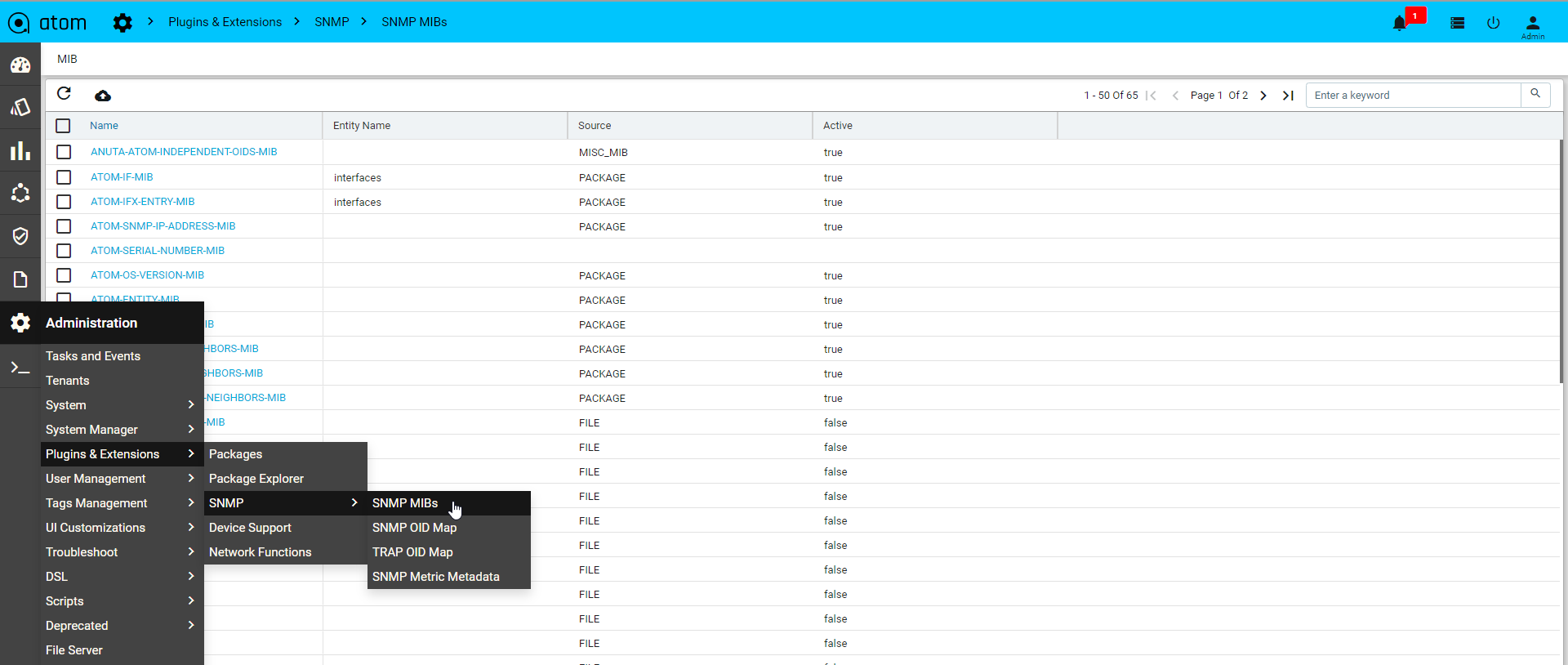The width and height of the screenshot is (1568, 665).
Task: Jump to last page of results
Action: click(1288, 96)
